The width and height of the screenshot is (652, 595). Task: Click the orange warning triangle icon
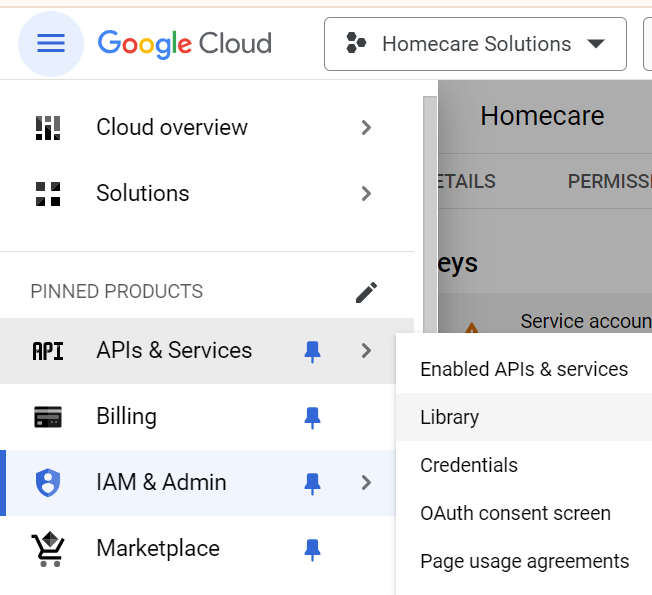pos(471,328)
